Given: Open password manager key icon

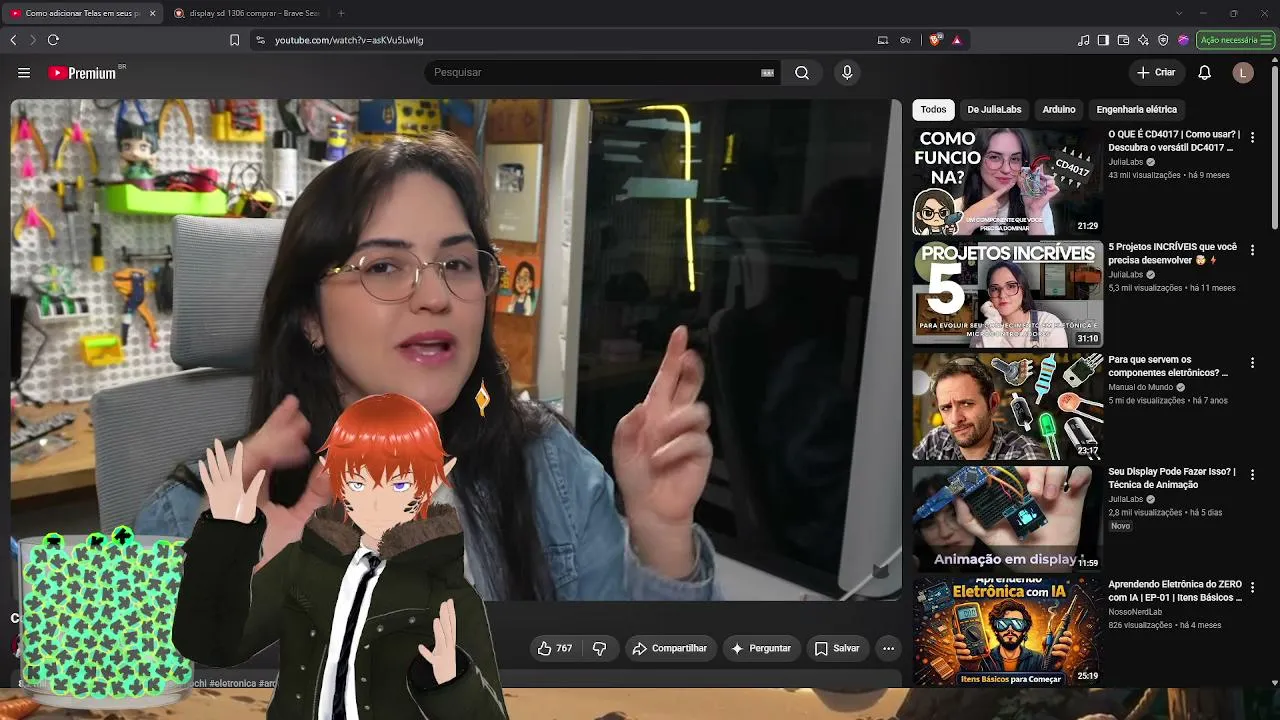Looking at the screenshot, I should pyautogui.click(x=905, y=40).
